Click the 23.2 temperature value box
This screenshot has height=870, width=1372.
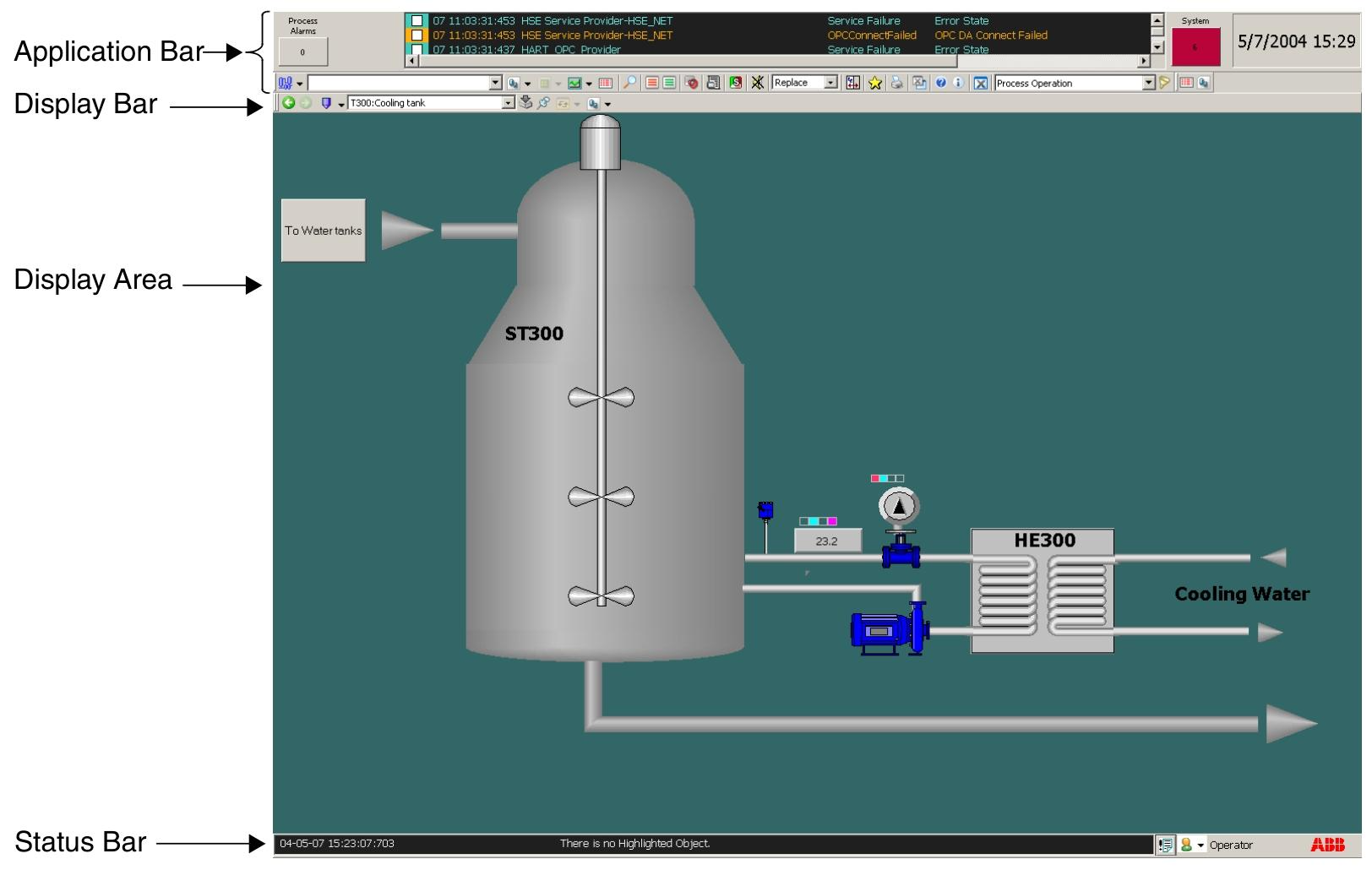828,541
